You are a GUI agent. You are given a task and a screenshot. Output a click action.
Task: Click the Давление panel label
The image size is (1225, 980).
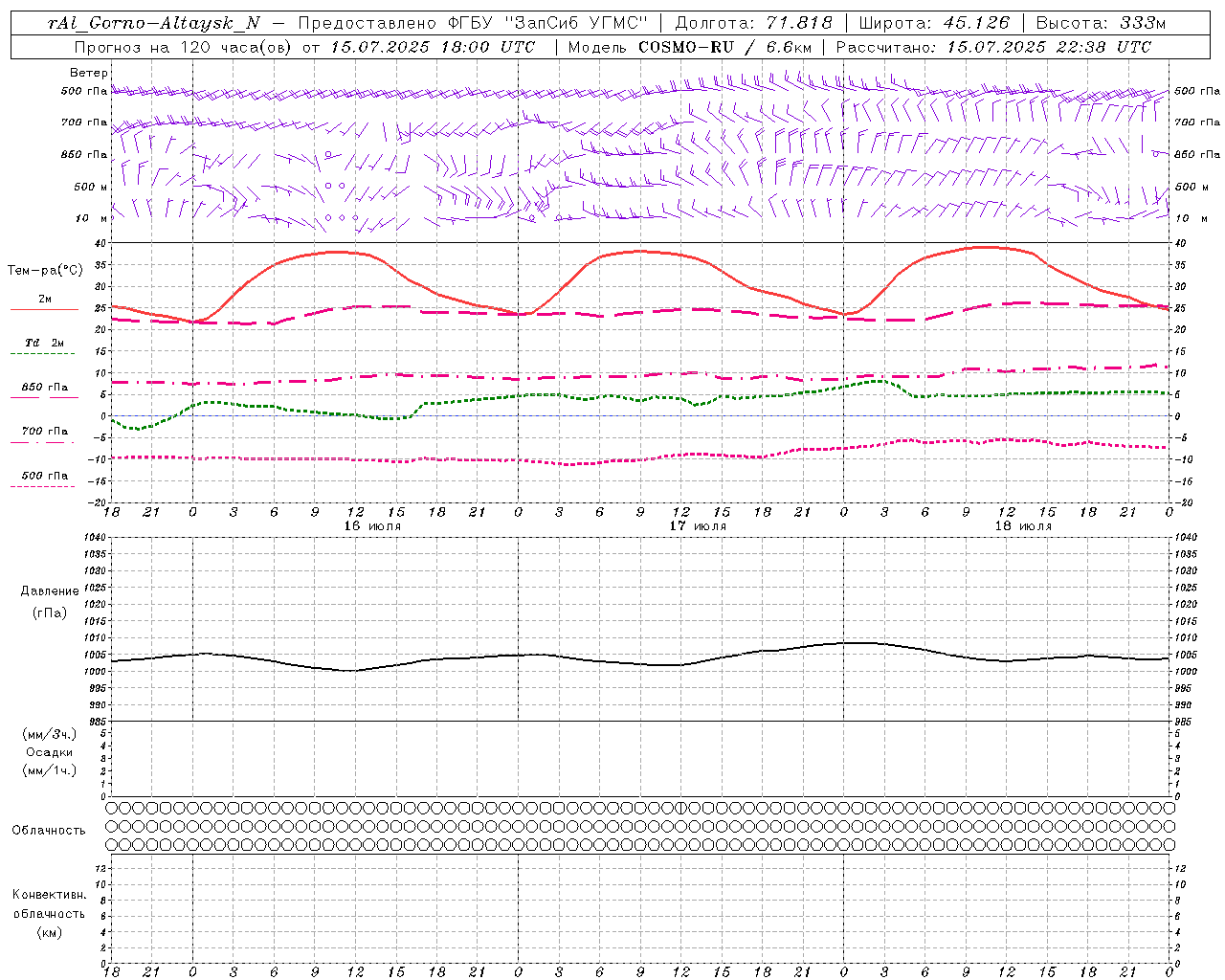(x=49, y=591)
